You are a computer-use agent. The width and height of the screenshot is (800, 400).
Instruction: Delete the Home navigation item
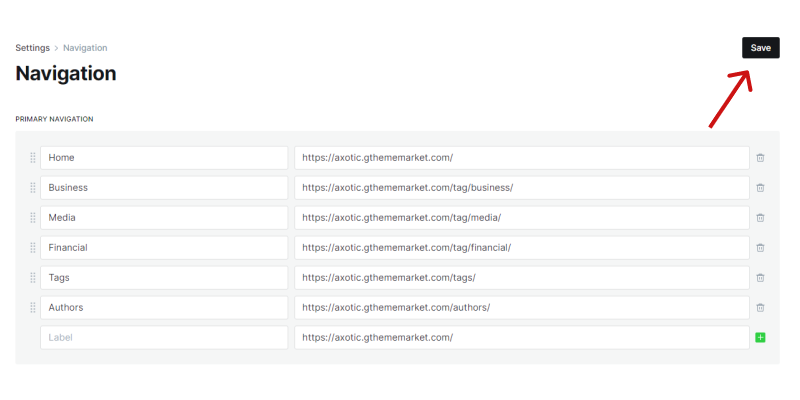pyautogui.click(x=760, y=158)
